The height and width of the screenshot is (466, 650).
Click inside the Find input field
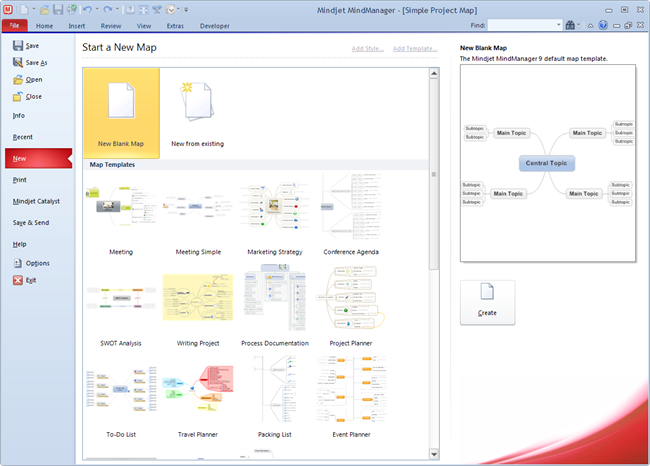click(x=521, y=25)
